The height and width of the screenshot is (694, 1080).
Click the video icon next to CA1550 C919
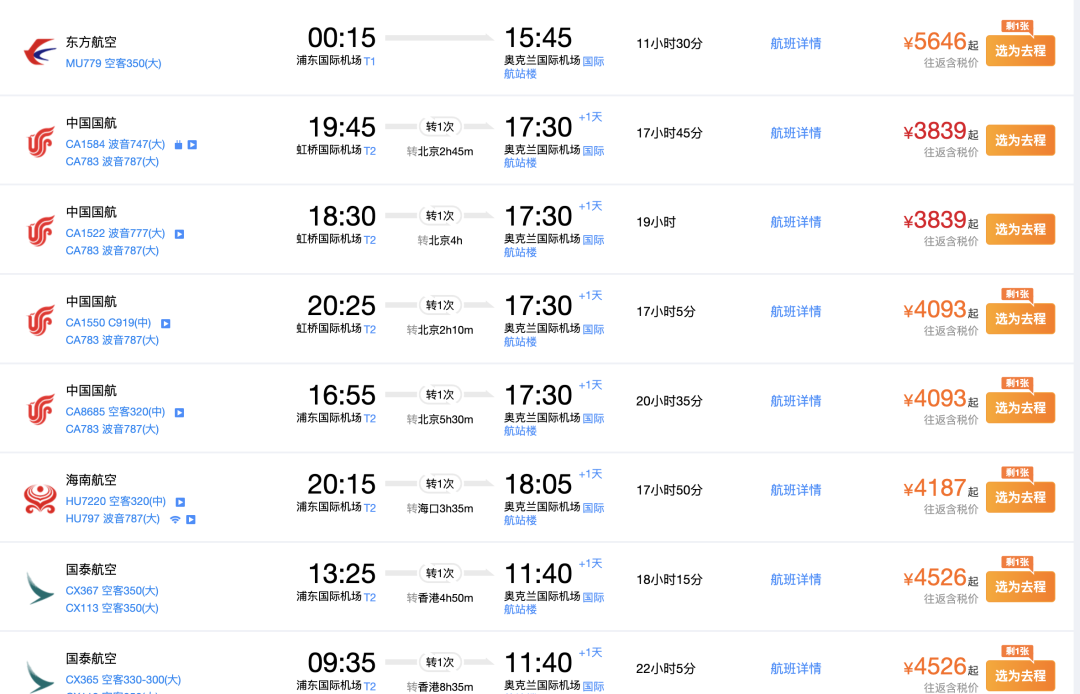(x=165, y=324)
